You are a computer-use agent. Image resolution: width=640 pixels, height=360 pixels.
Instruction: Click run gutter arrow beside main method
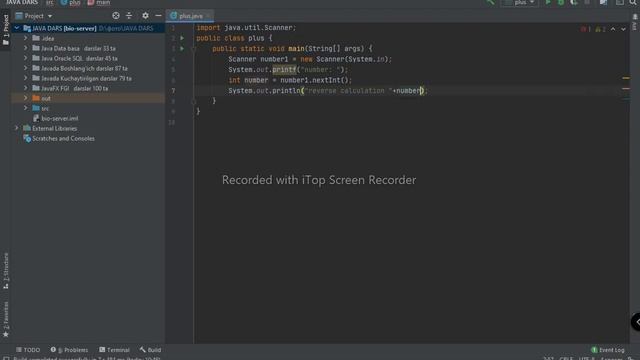click(182, 49)
